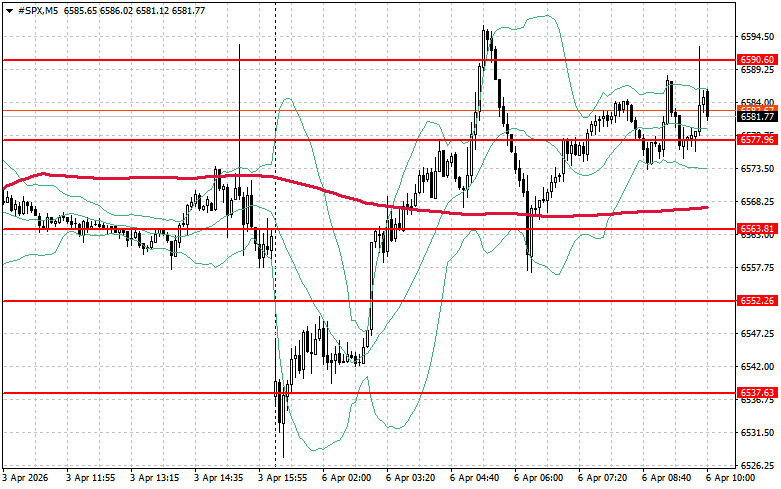Viewport: 781px width, 489px height.
Task: Select the red 6590.60 level price tag
Action: click(x=757, y=60)
